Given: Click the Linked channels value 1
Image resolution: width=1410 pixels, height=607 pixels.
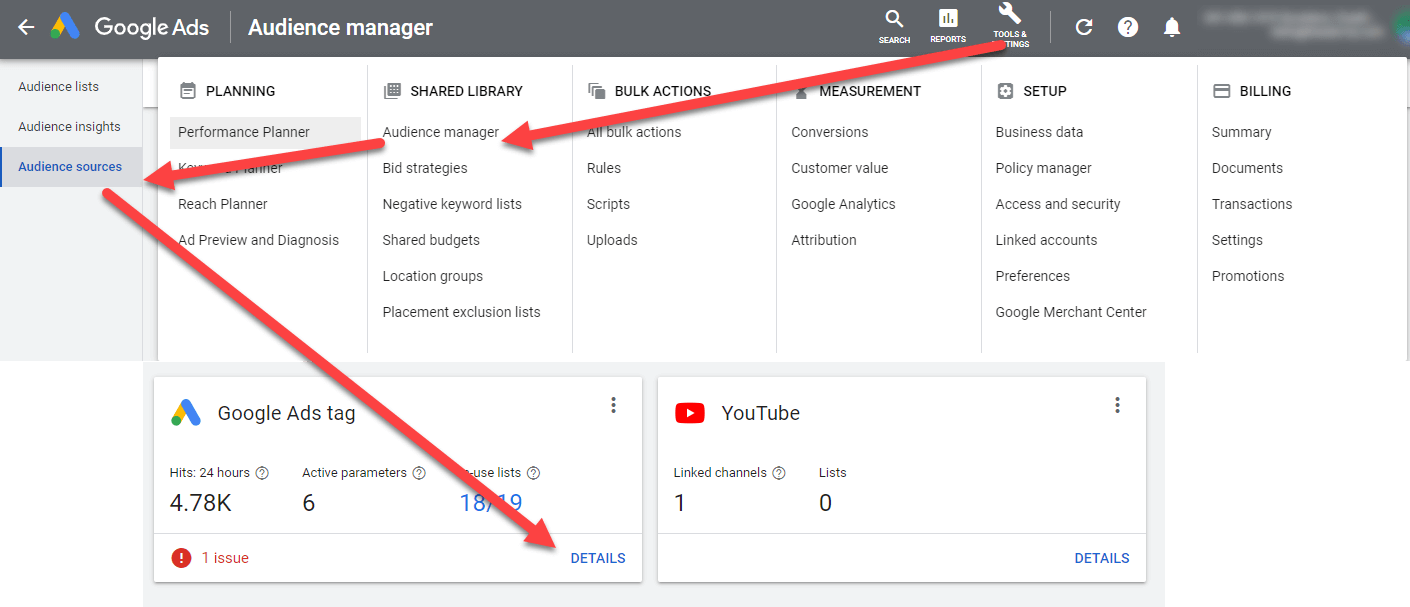Looking at the screenshot, I should (680, 502).
